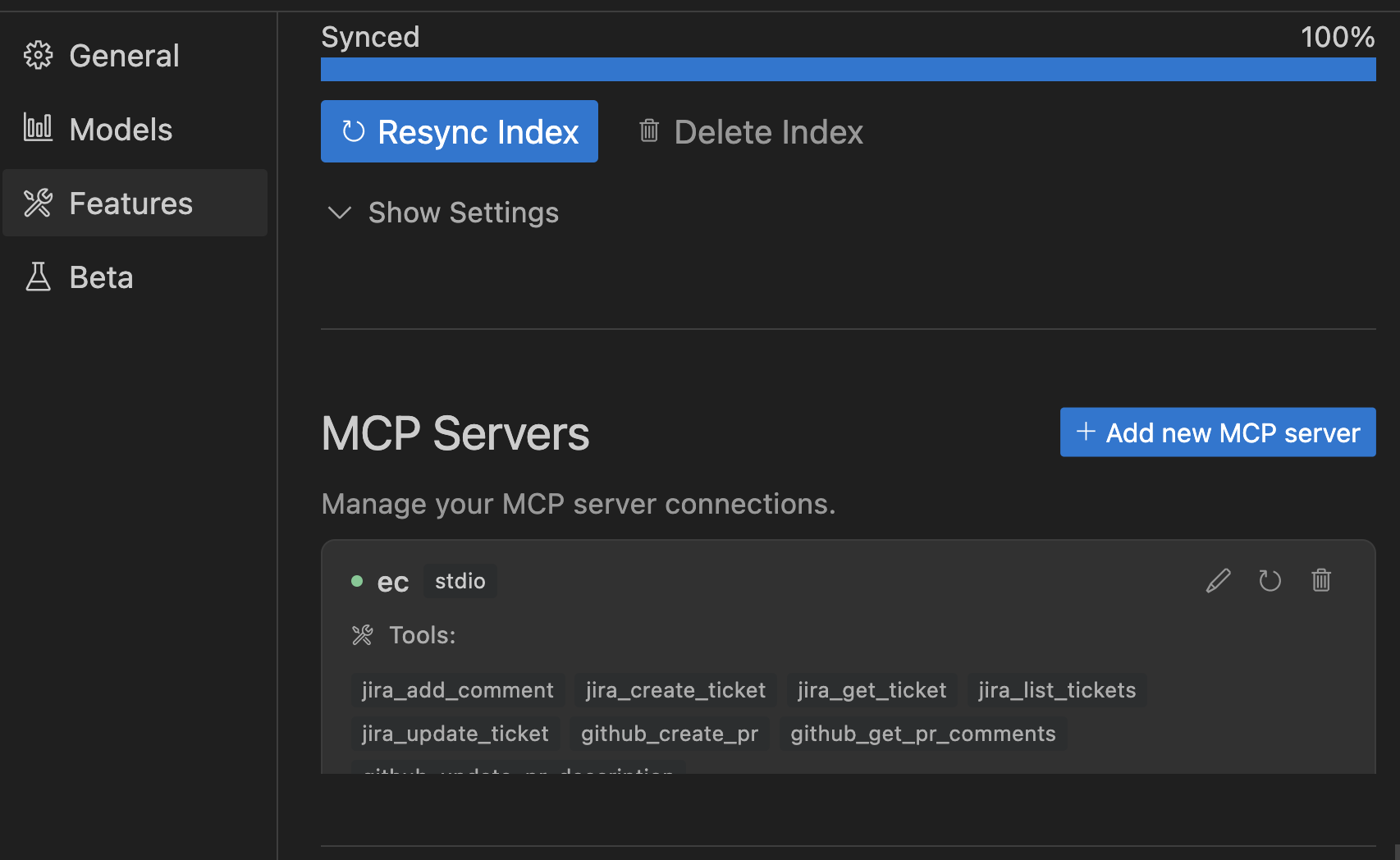The height and width of the screenshot is (860, 1400).
Task: Click the bar chart icon beside Models
Action: pos(38,128)
